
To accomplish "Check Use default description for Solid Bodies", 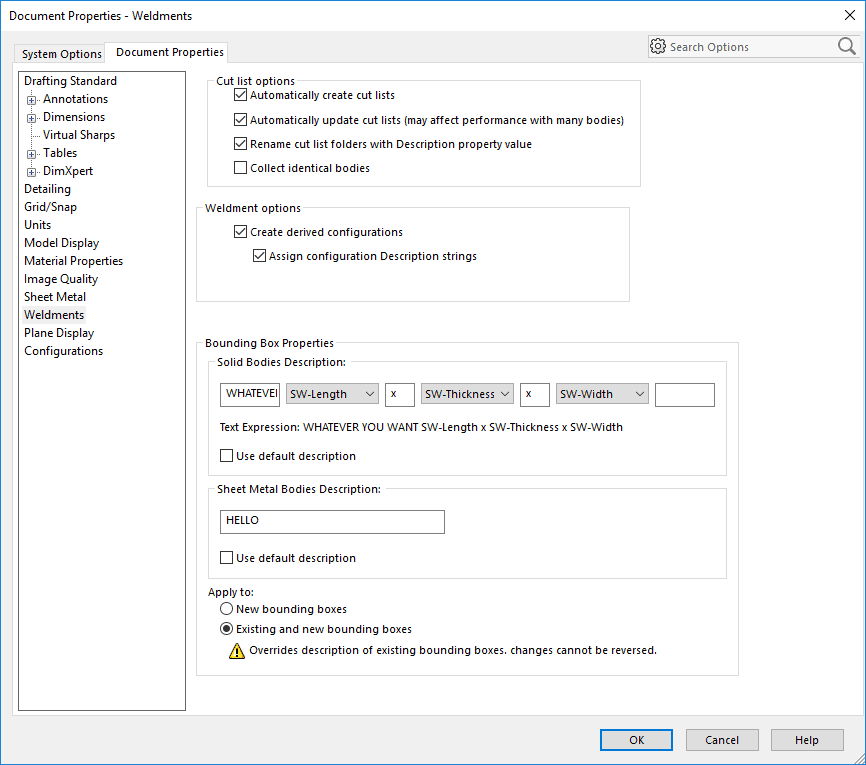I will pyautogui.click(x=226, y=456).
